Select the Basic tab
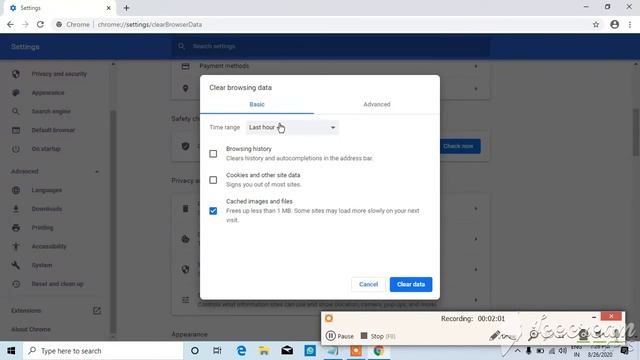Viewport: 640px width, 360px height. [x=257, y=104]
